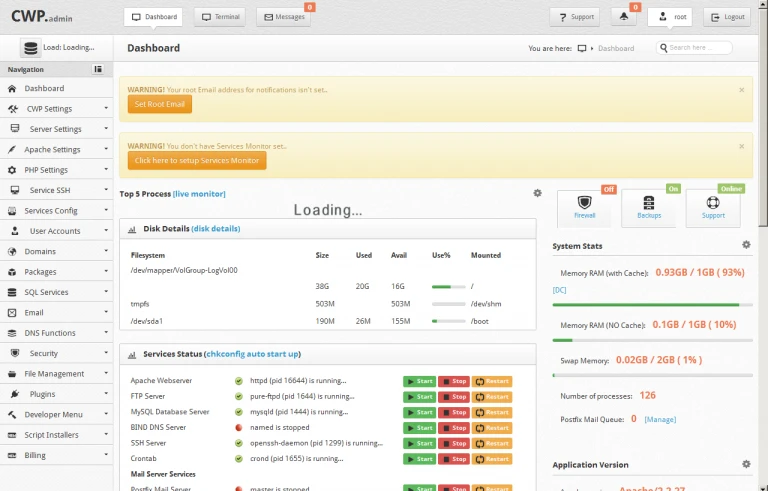The width and height of the screenshot is (768, 491).
Task: Open the live monitor link
Action: (199, 194)
